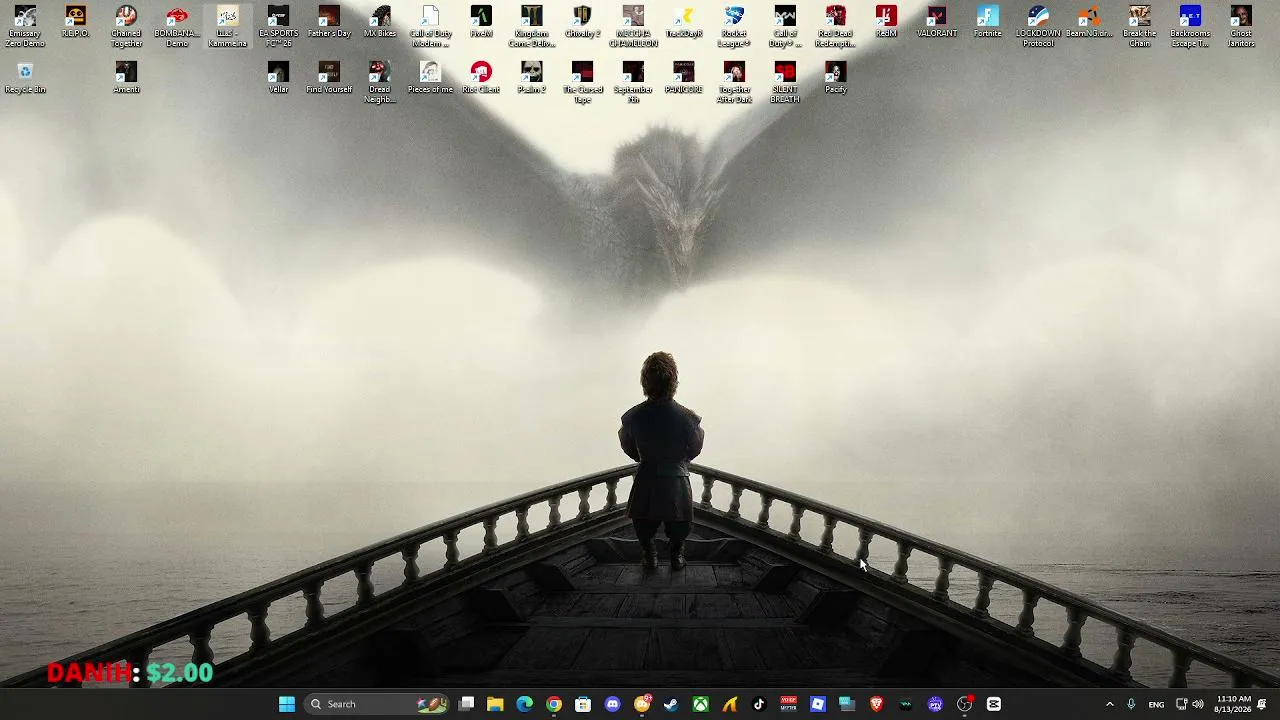Click the BeamNG.drive desktop icon
Image resolution: width=1280 pixels, height=720 pixels.
pyautogui.click(x=1089, y=22)
